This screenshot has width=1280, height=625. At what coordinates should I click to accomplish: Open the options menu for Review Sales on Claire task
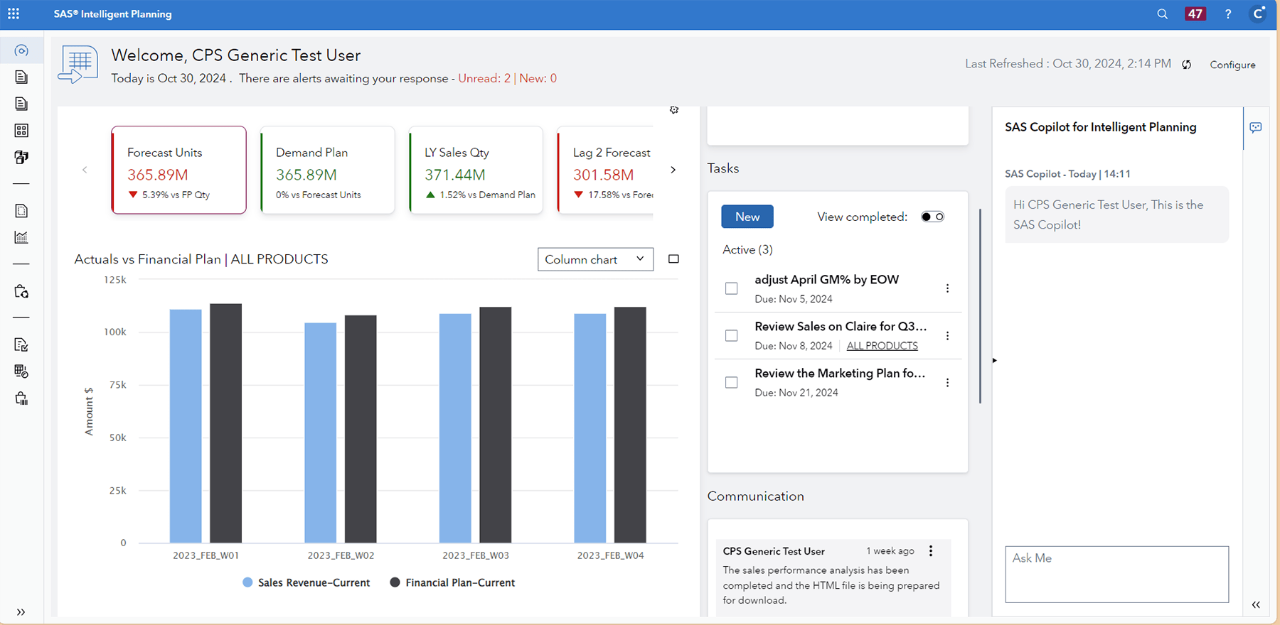pyautogui.click(x=947, y=335)
